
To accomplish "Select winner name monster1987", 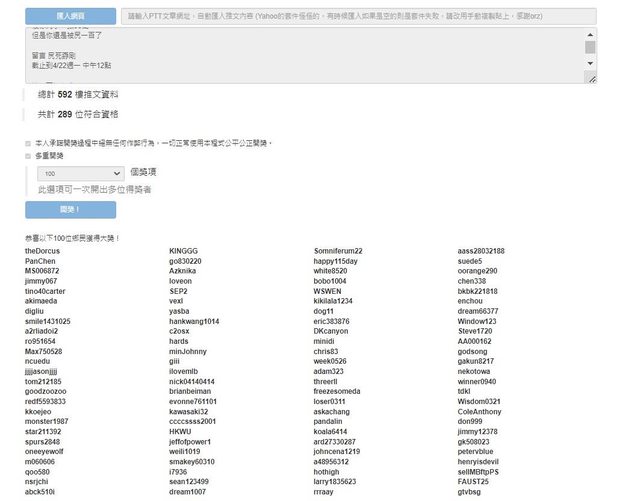I will click(47, 421).
